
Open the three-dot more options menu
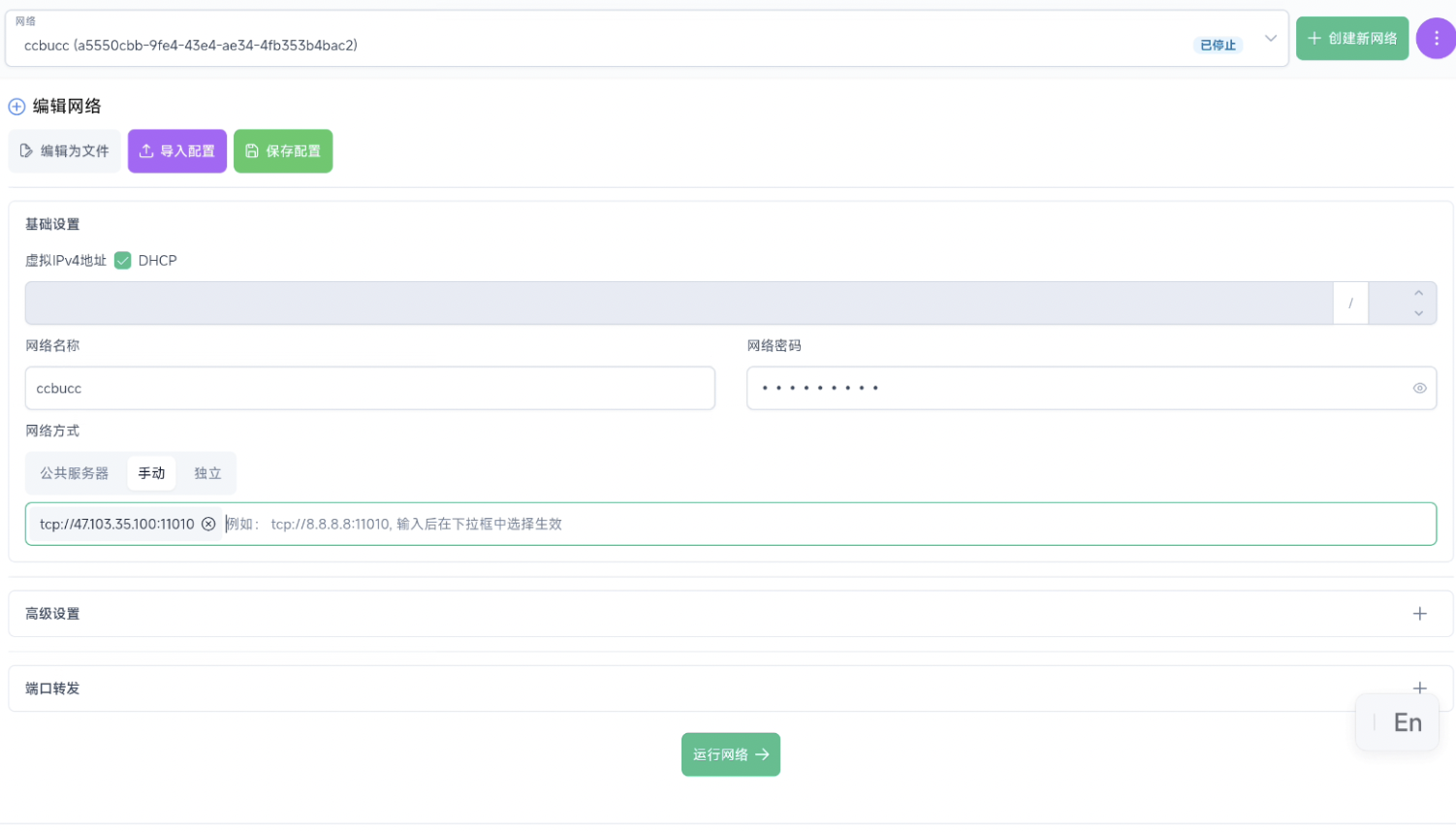[1436, 38]
